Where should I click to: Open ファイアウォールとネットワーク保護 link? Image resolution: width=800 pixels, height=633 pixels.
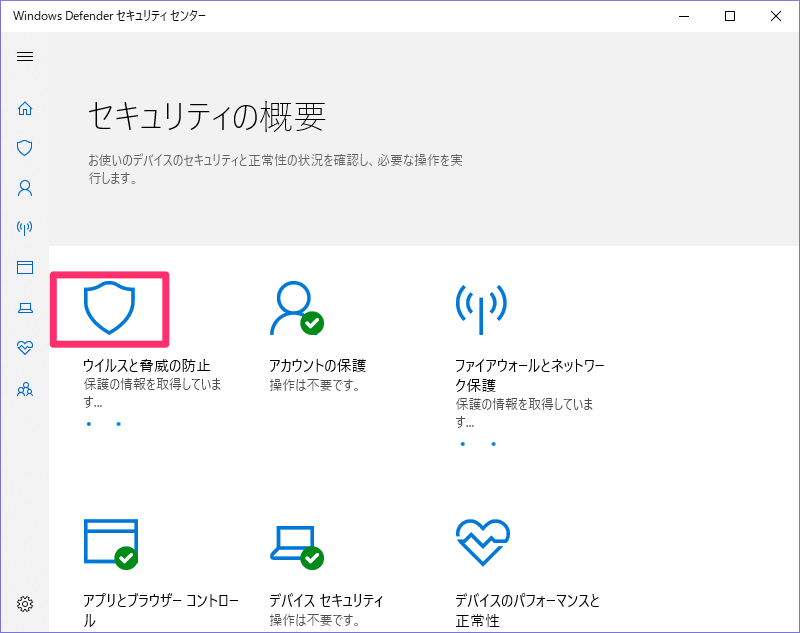530,375
